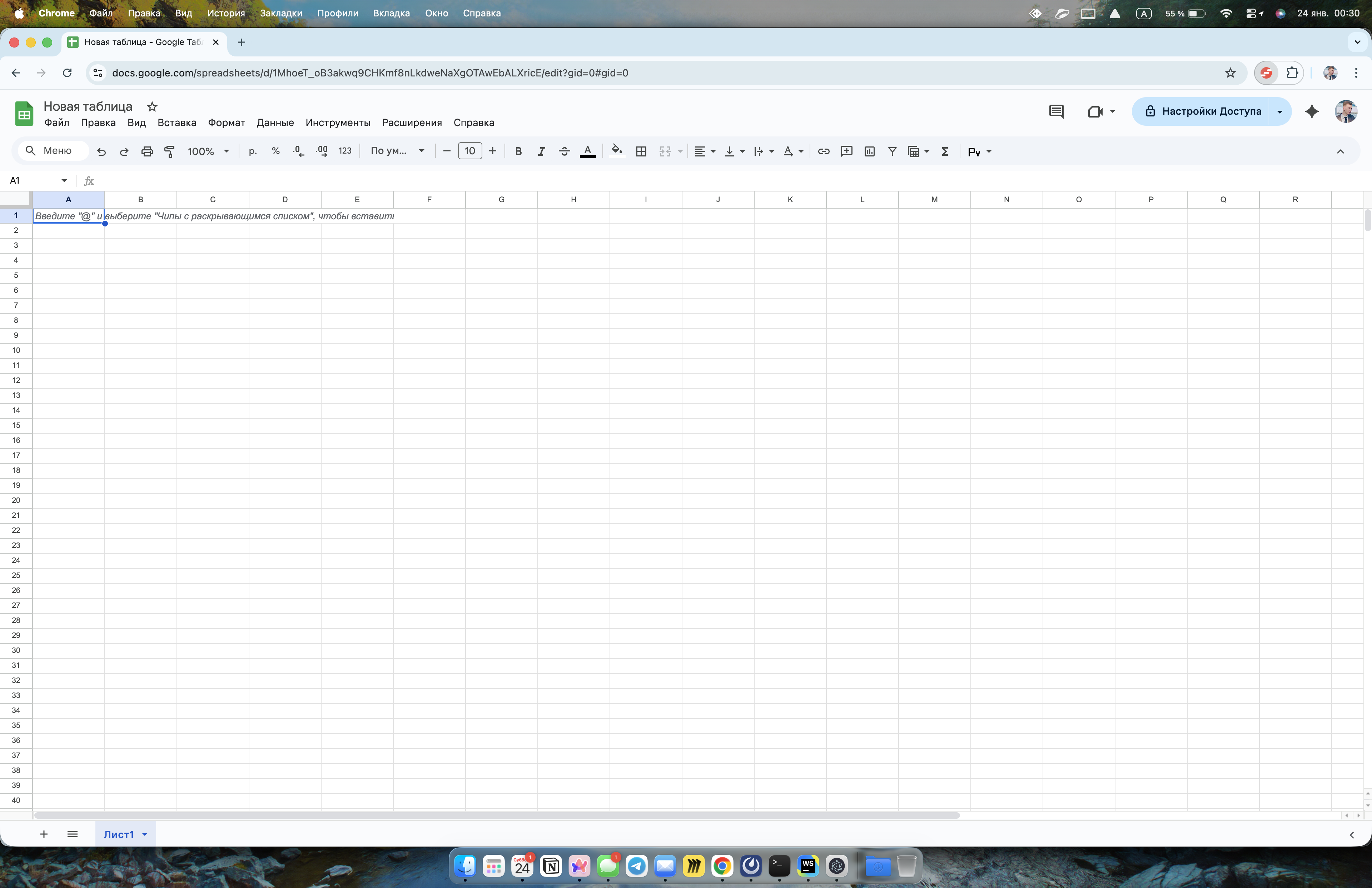The height and width of the screenshot is (888, 1372).
Task: Toggle italic formatting
Action: (541, 151)
